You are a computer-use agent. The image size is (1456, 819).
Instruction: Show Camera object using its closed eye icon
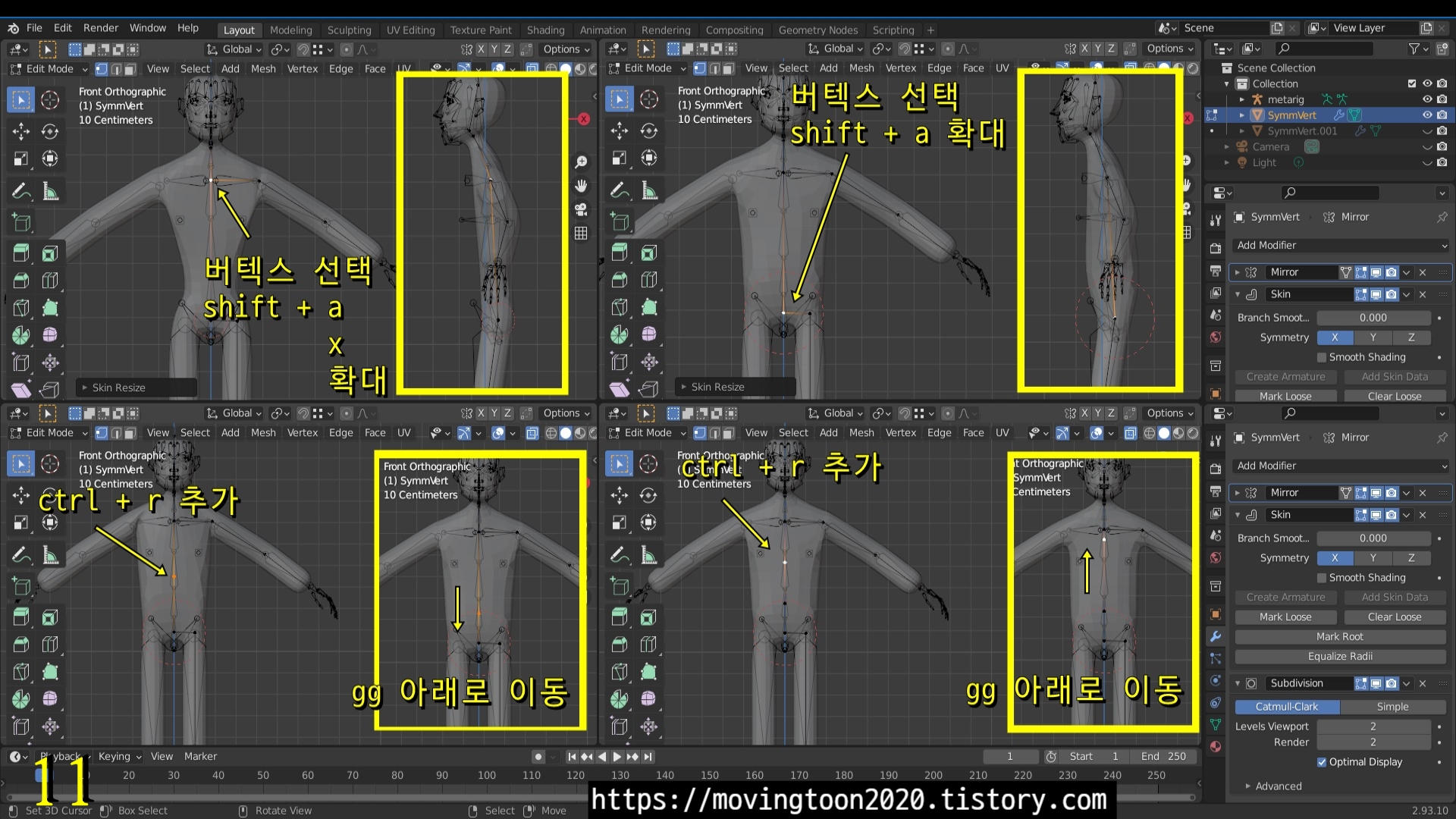[x=1427, y=147]
